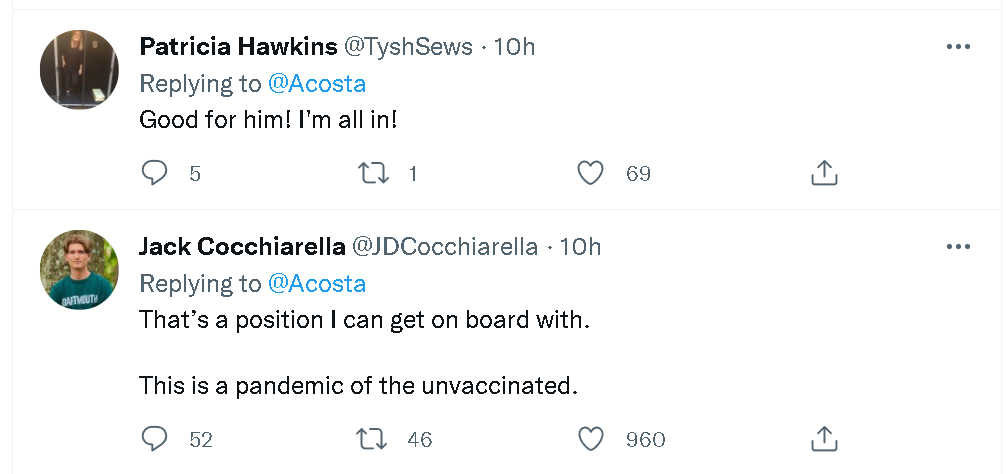This screenshot has height=474, width=1006.
Task: Retweet Jack Cocchiarella's tweet
Action: coord(372,439)
